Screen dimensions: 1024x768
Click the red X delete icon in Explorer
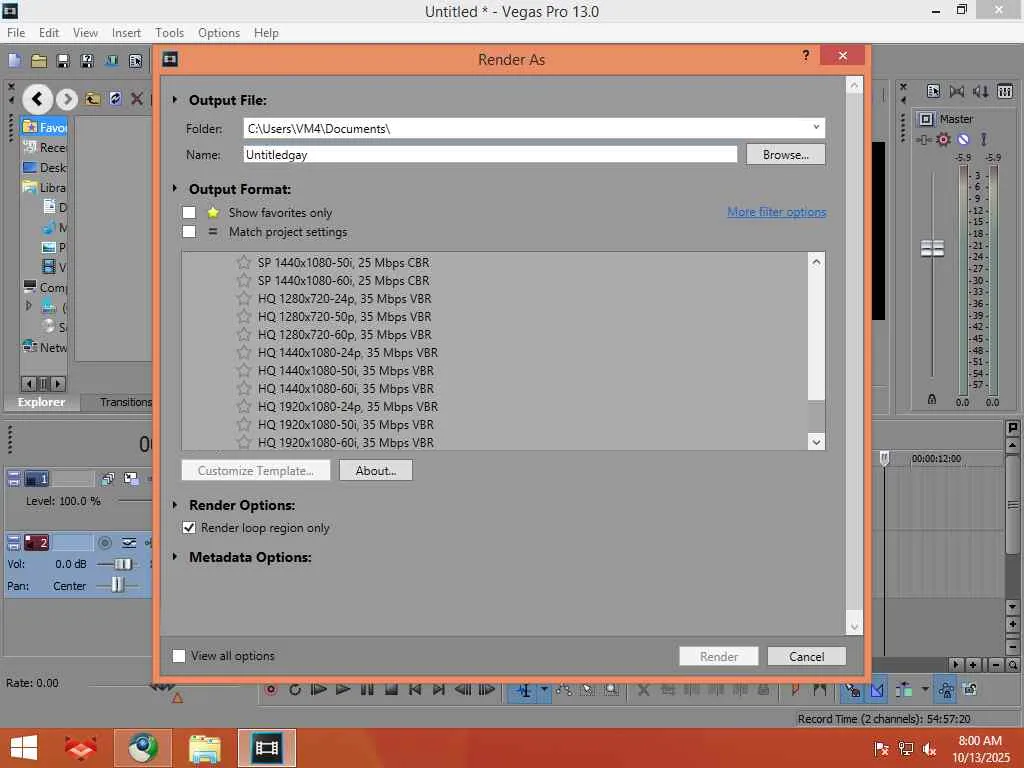click(x=136, y=99)
